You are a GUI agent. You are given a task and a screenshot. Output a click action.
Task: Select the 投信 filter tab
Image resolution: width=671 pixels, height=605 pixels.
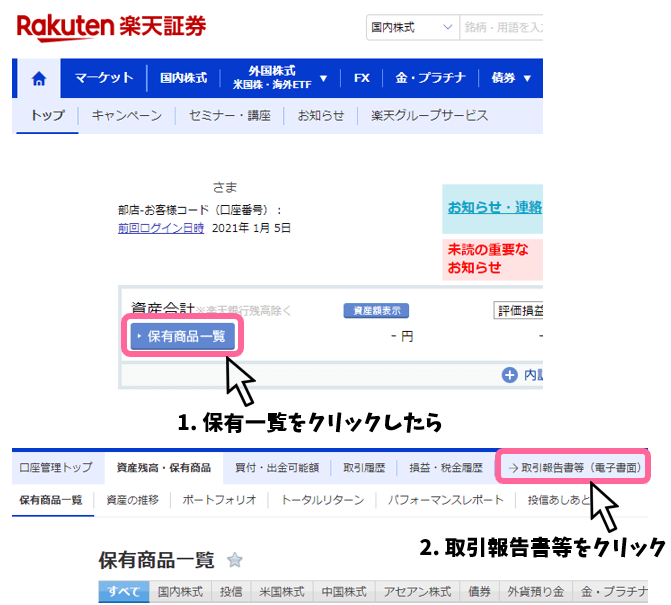231,591
